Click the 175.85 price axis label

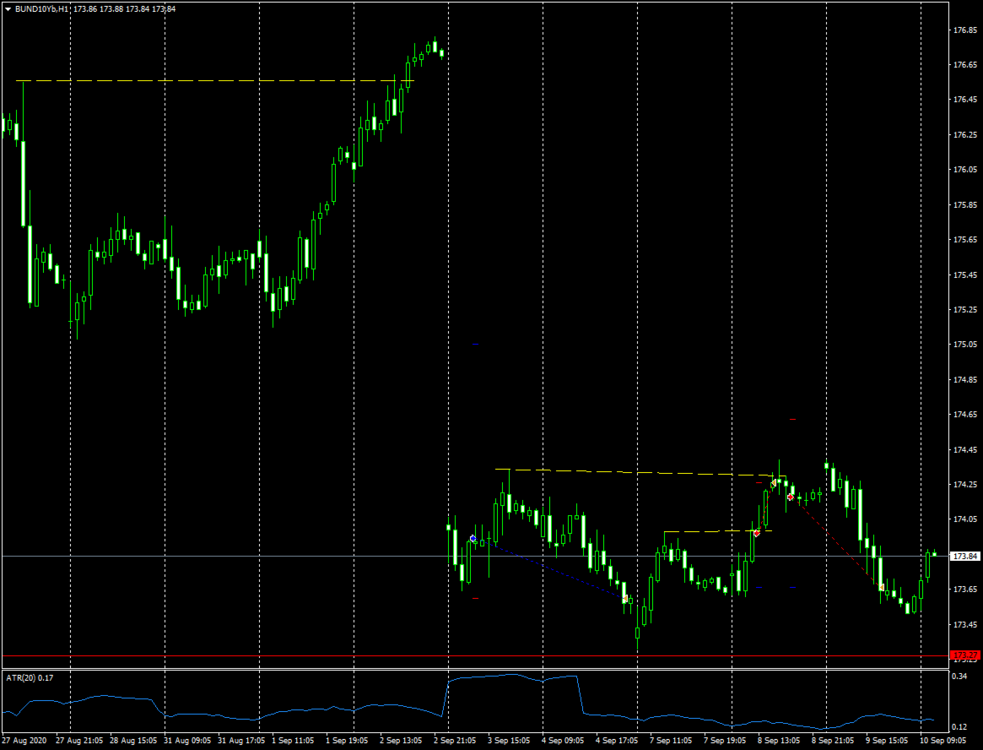[965, 205]
